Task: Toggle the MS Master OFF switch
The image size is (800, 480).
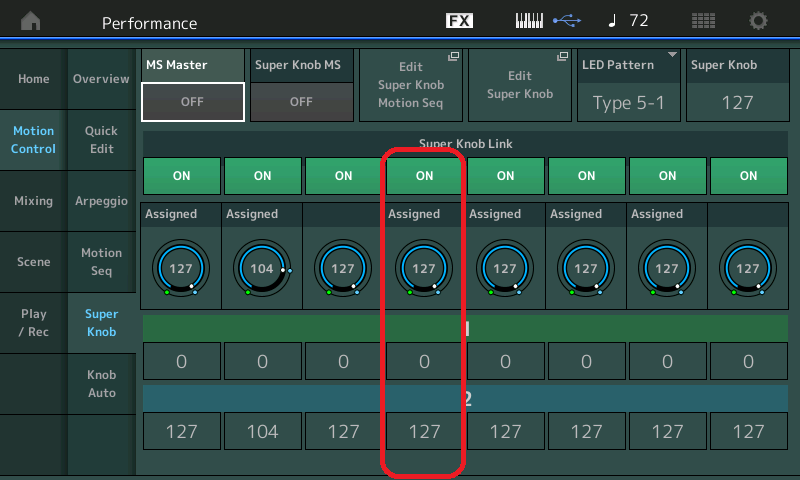Action: 193,101
